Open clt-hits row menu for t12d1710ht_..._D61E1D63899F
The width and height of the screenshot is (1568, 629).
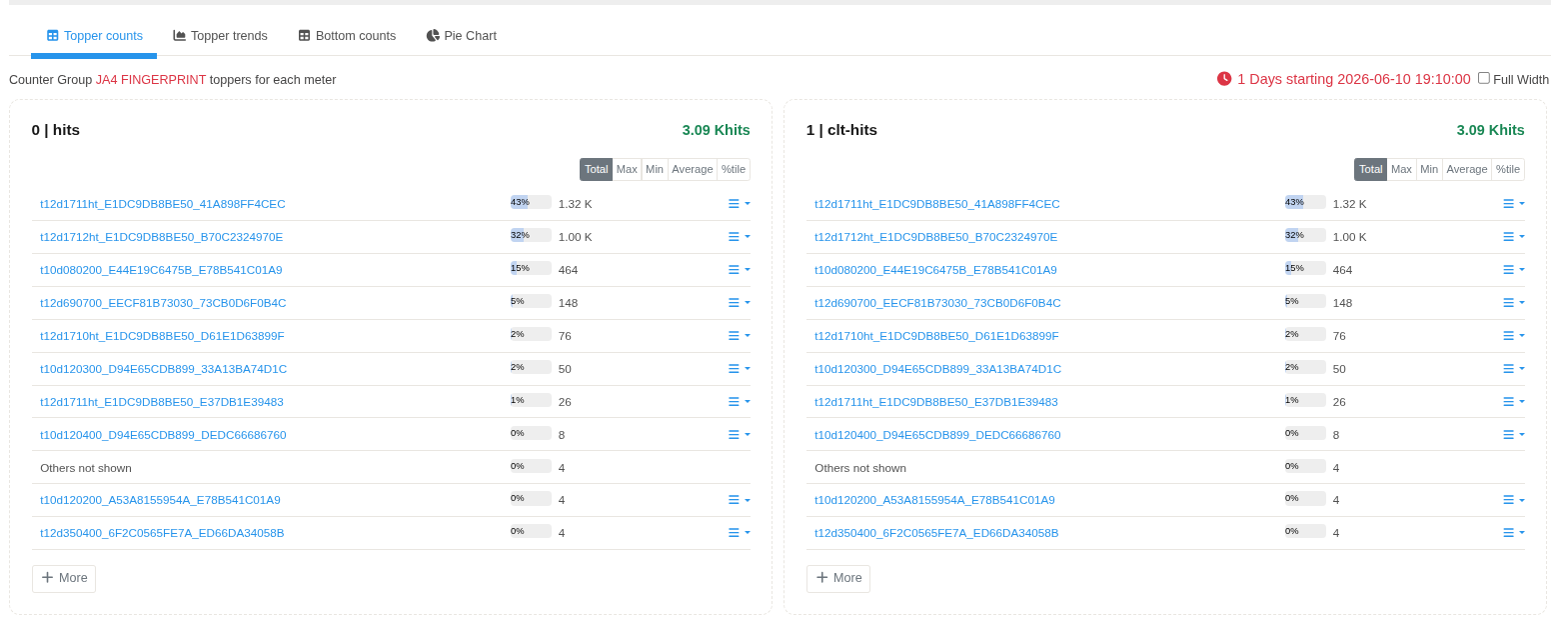(x=1513, y=336)
